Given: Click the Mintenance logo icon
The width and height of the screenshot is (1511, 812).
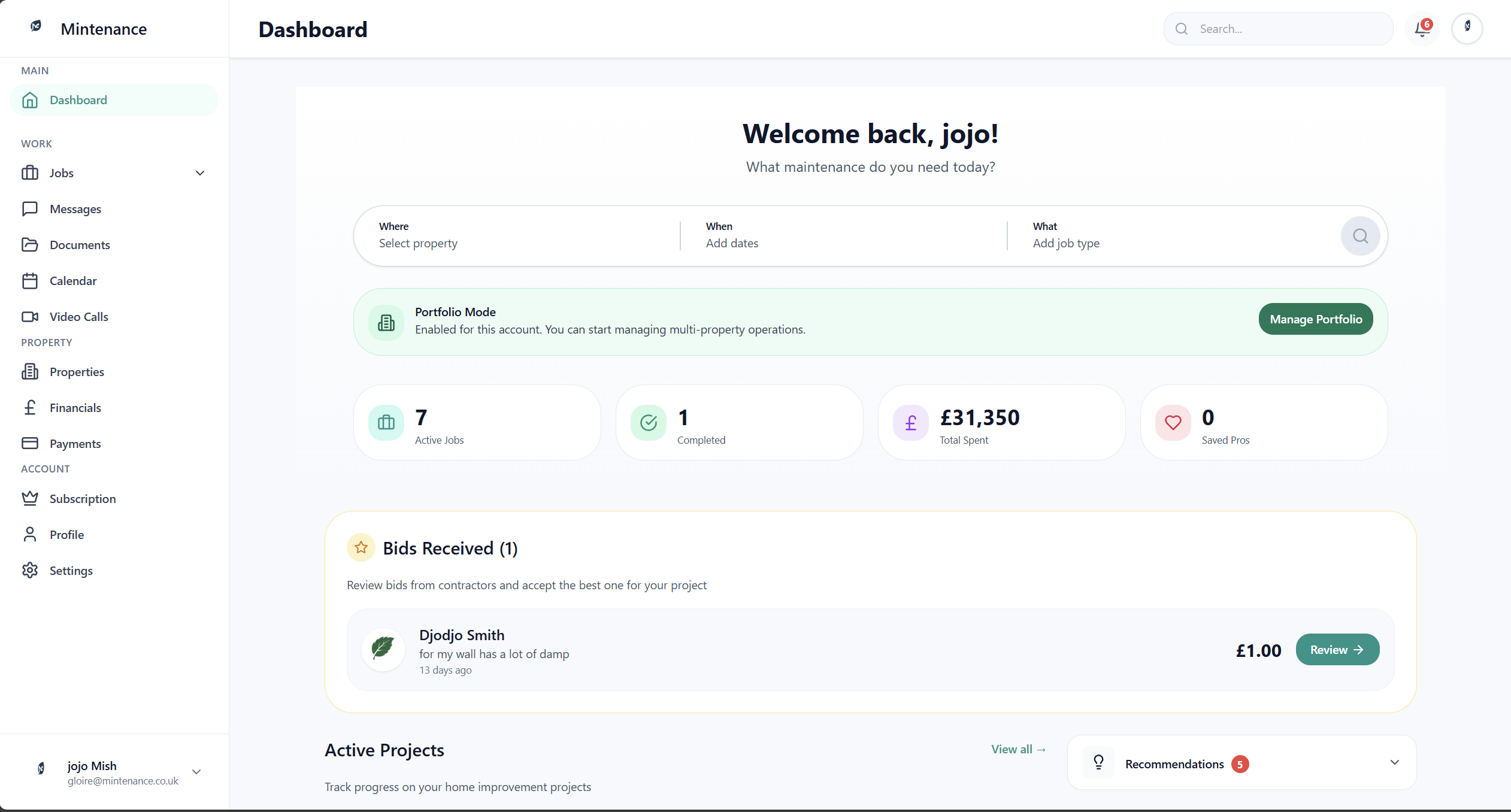Looking at the screenshot, I should click(36, 26).
